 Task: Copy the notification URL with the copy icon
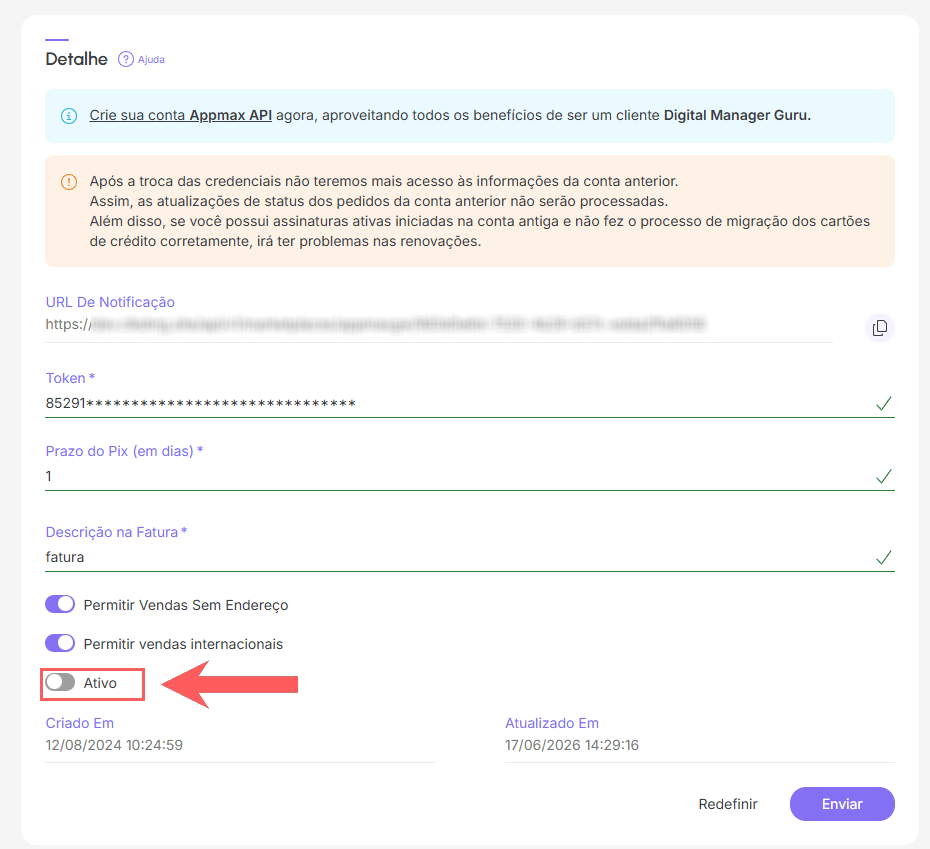point(880,327)
